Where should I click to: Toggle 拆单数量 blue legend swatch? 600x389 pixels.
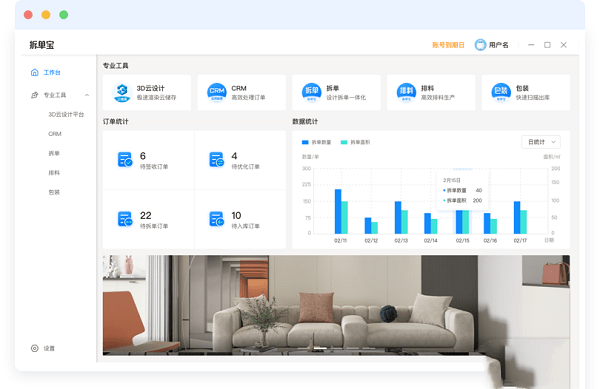point(305,142)
